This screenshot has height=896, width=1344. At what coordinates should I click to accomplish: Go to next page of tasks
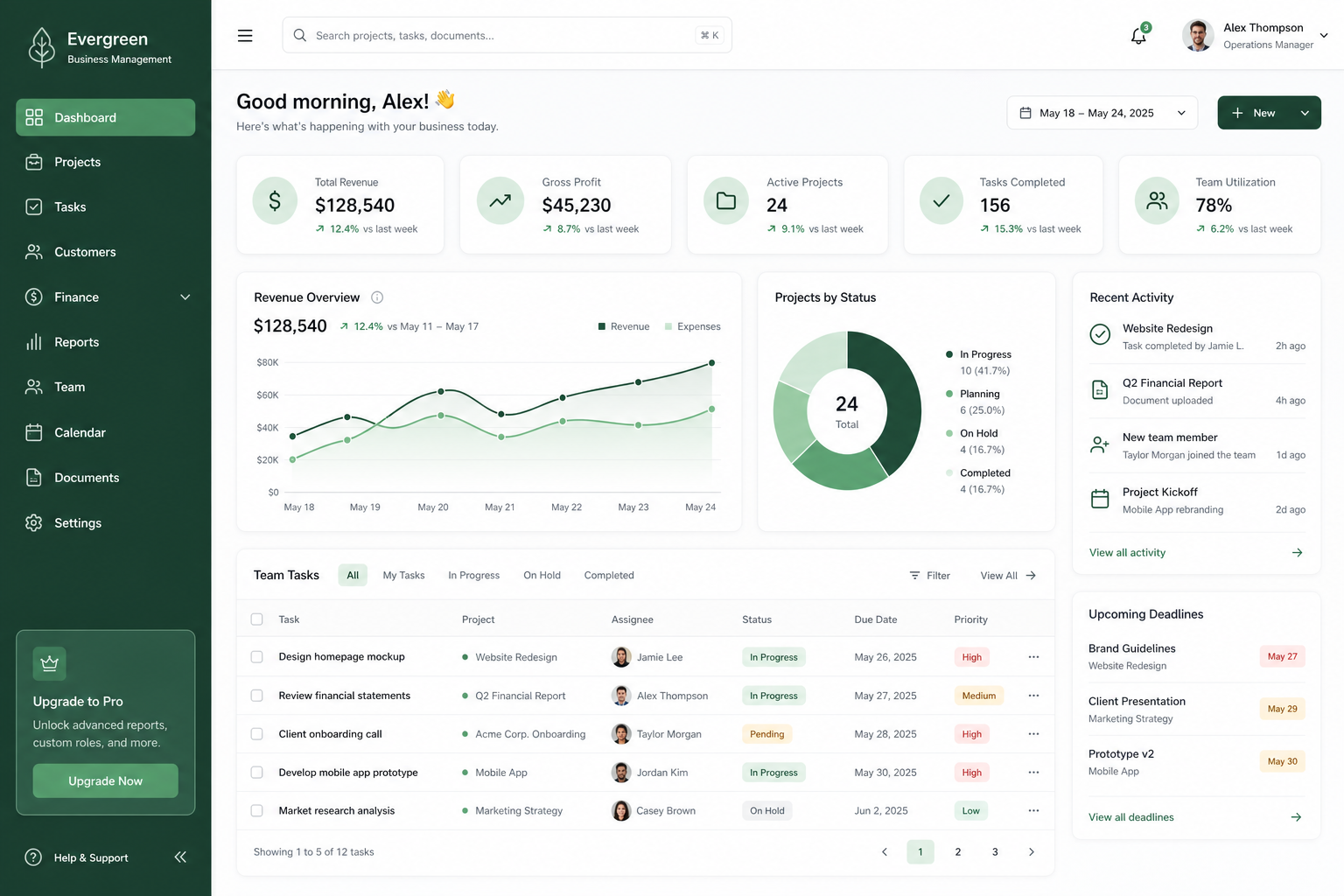(x=1031, y=852)
